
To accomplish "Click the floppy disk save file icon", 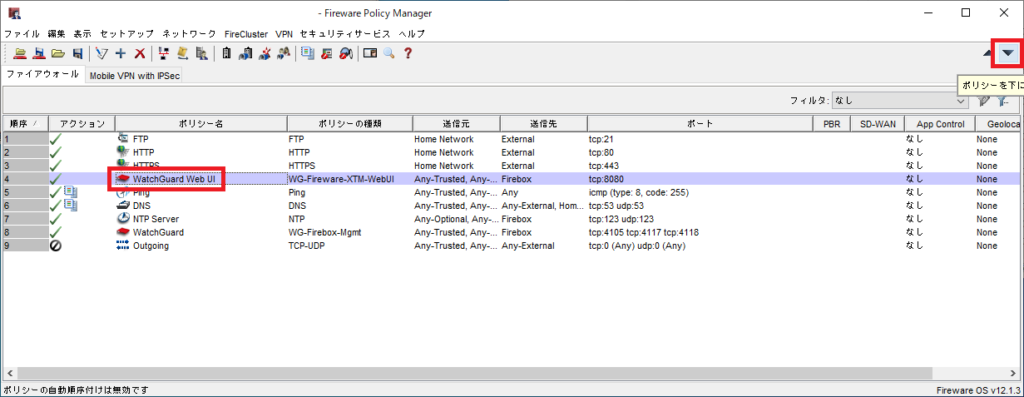I will (78, 54).
